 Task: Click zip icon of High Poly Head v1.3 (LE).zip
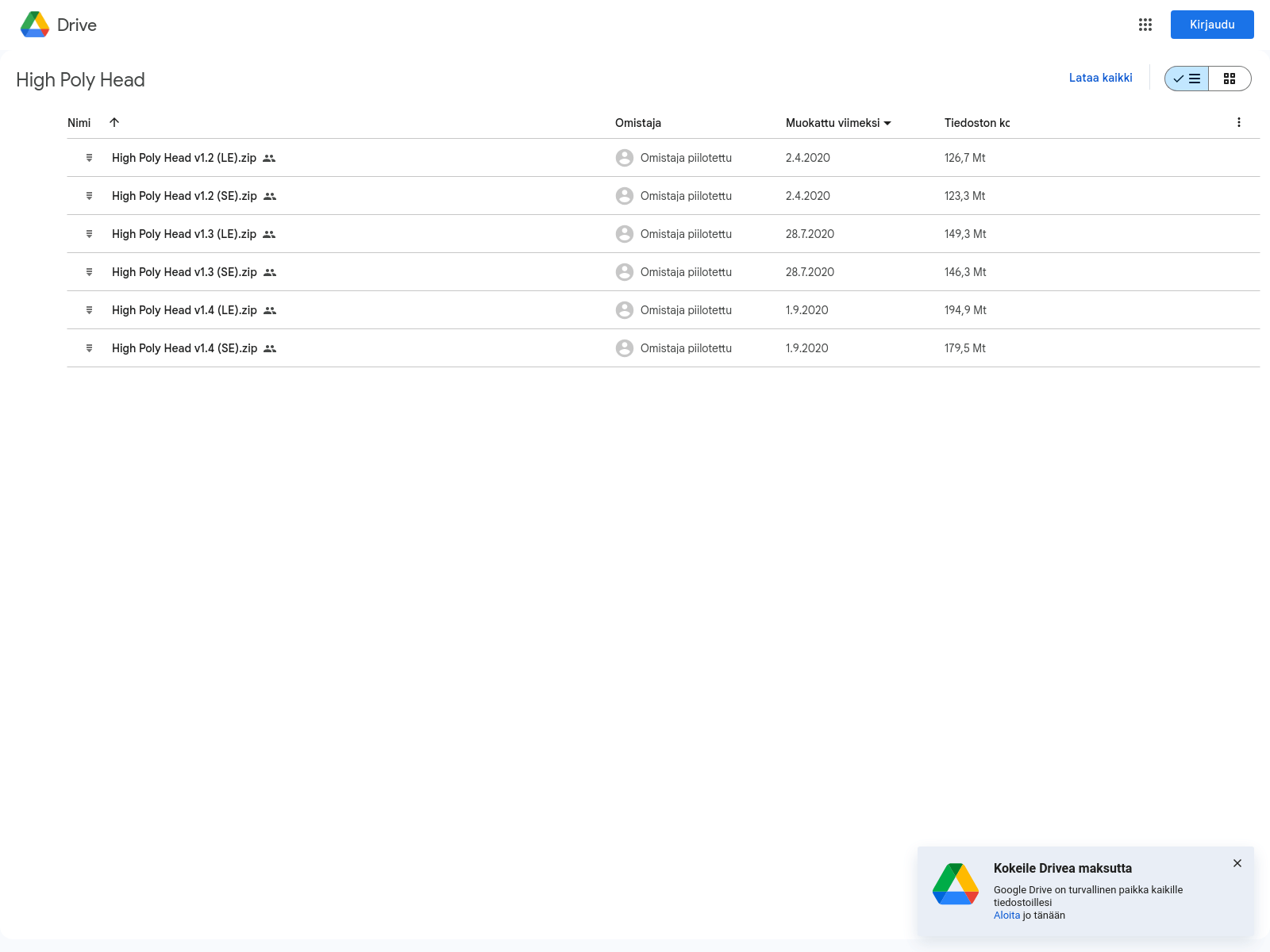click(x=90, y=234)
